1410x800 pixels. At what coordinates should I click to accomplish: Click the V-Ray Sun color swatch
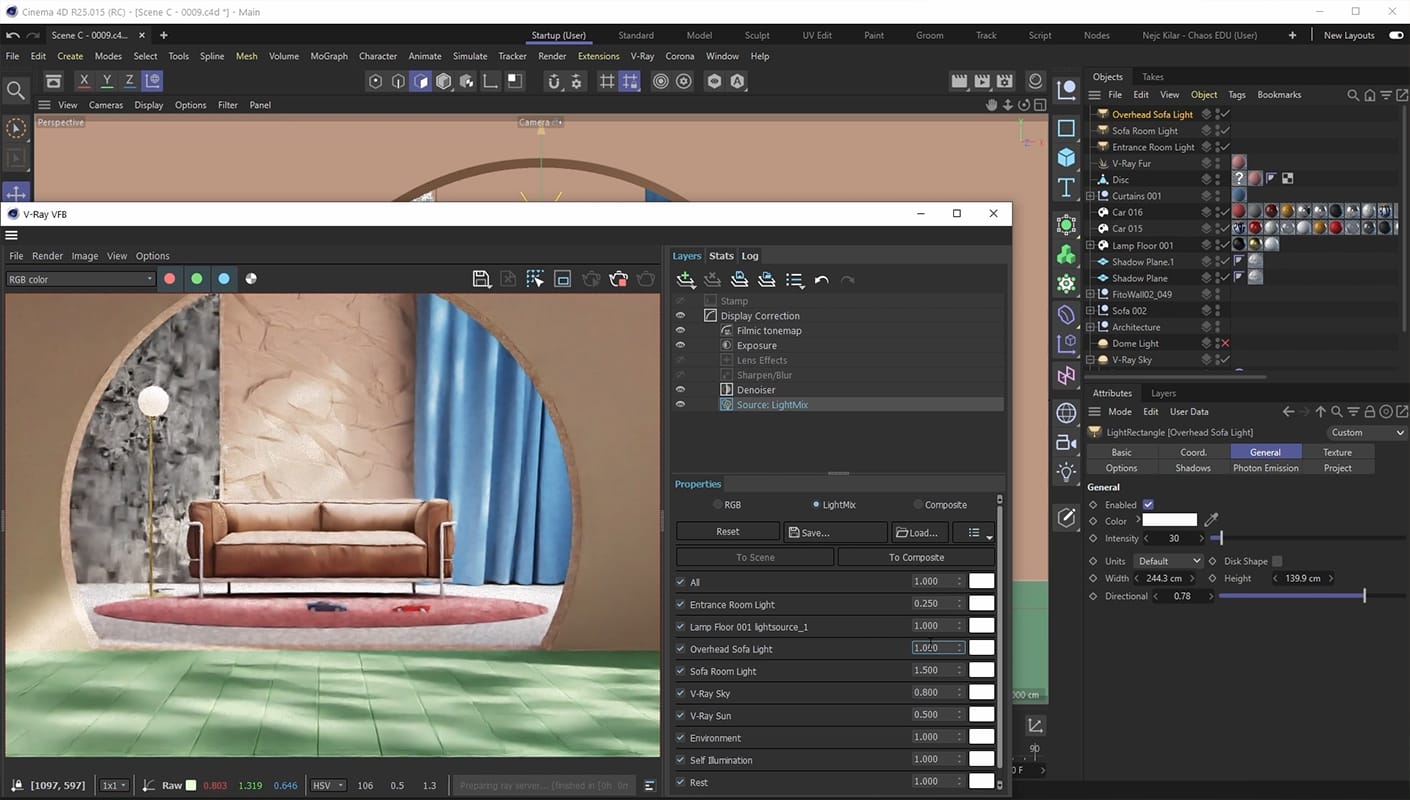(x=981, y=715)
